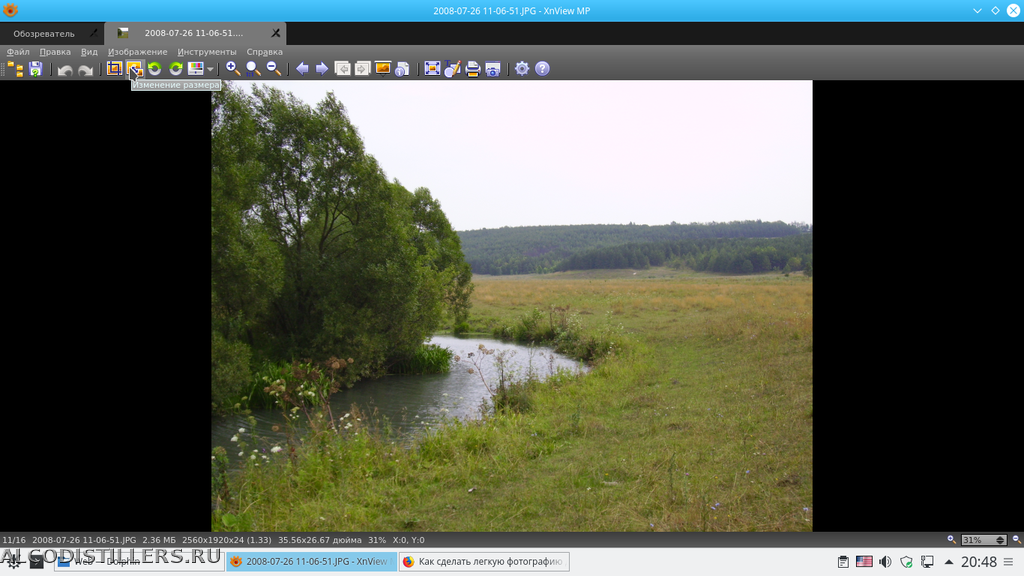This screenshot has height=576, width=1024.
Task: Rotate image clockwise
Action: 176,69
